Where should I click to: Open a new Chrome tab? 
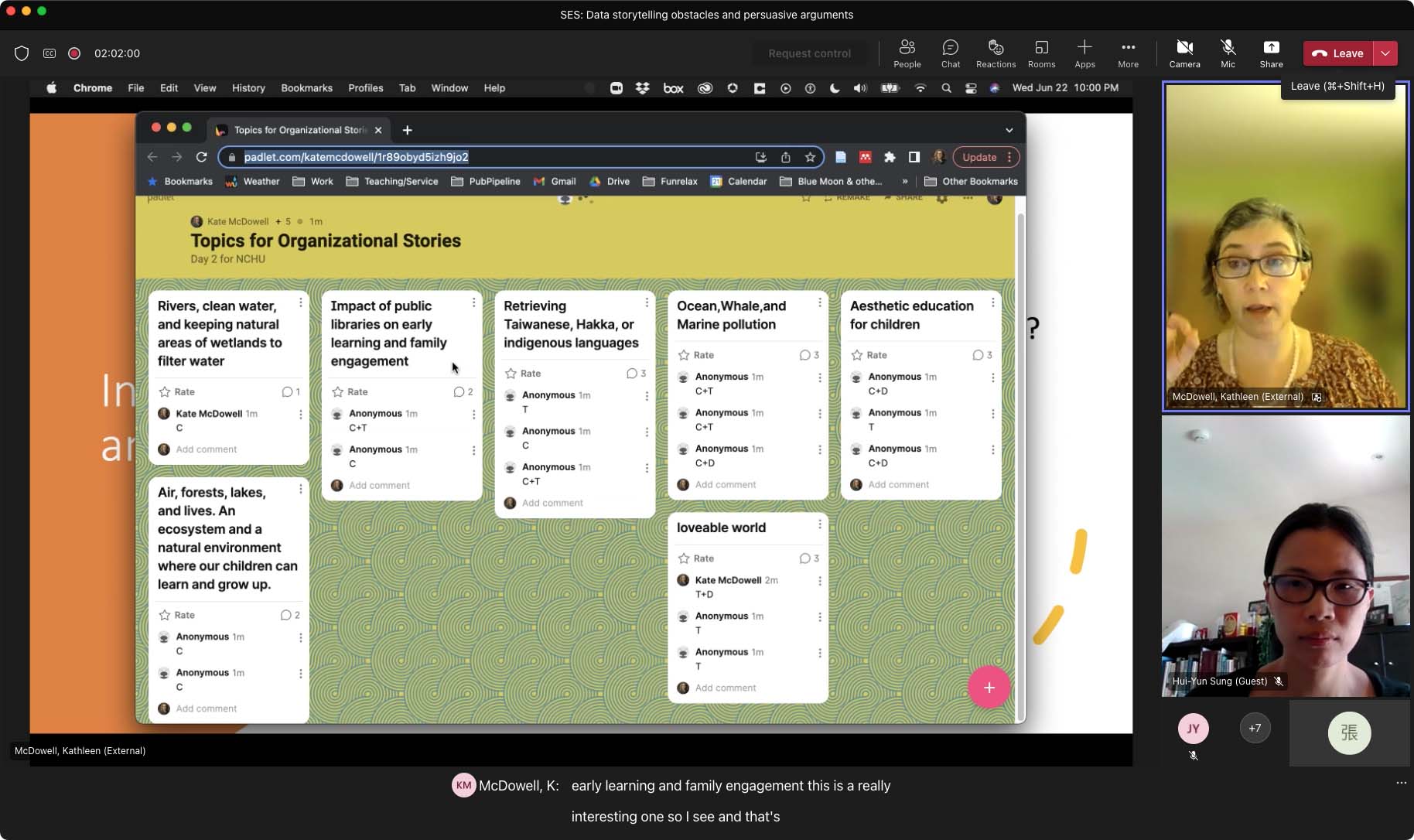[x=407, y=130]
